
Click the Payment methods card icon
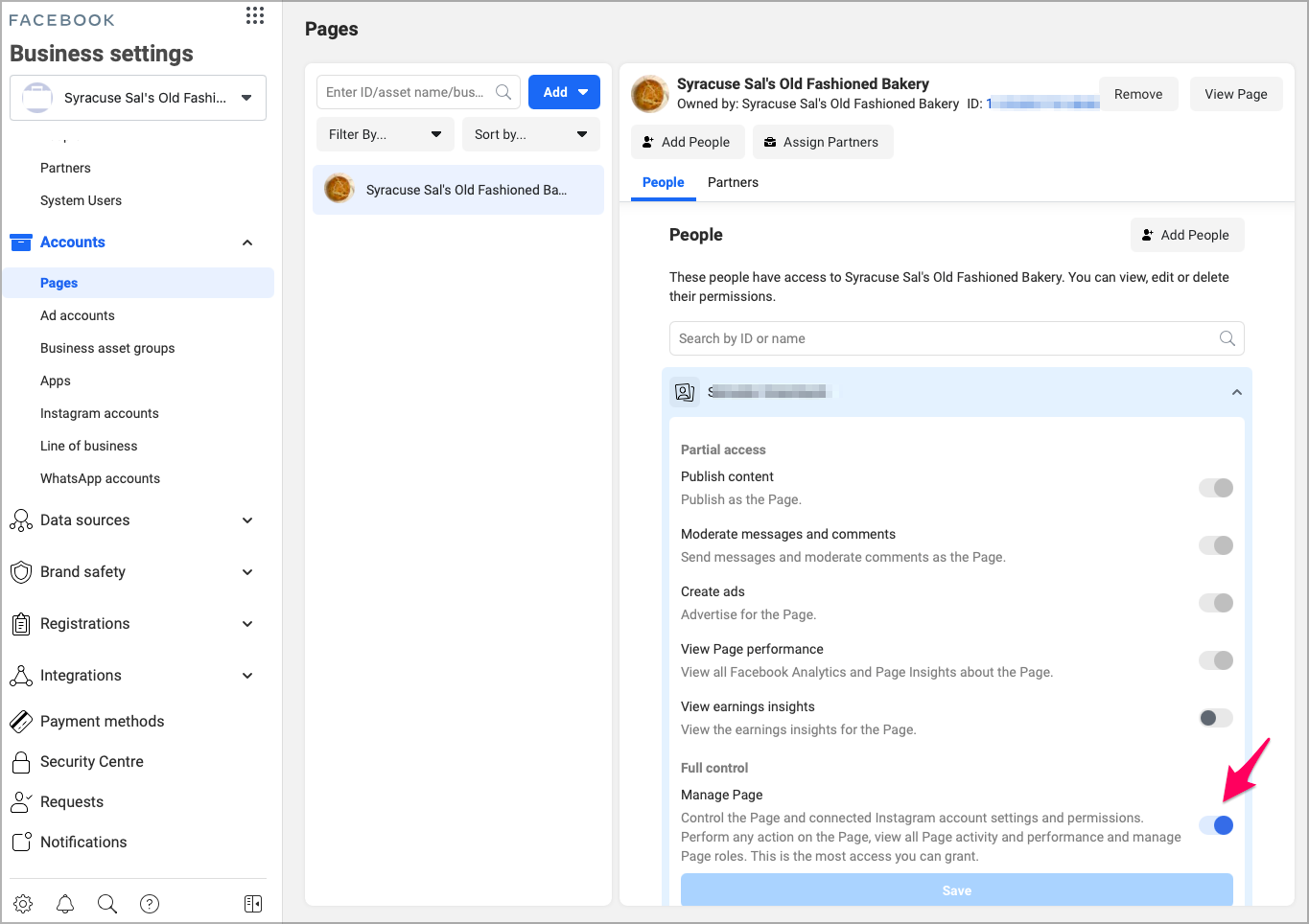pos(21,722)
